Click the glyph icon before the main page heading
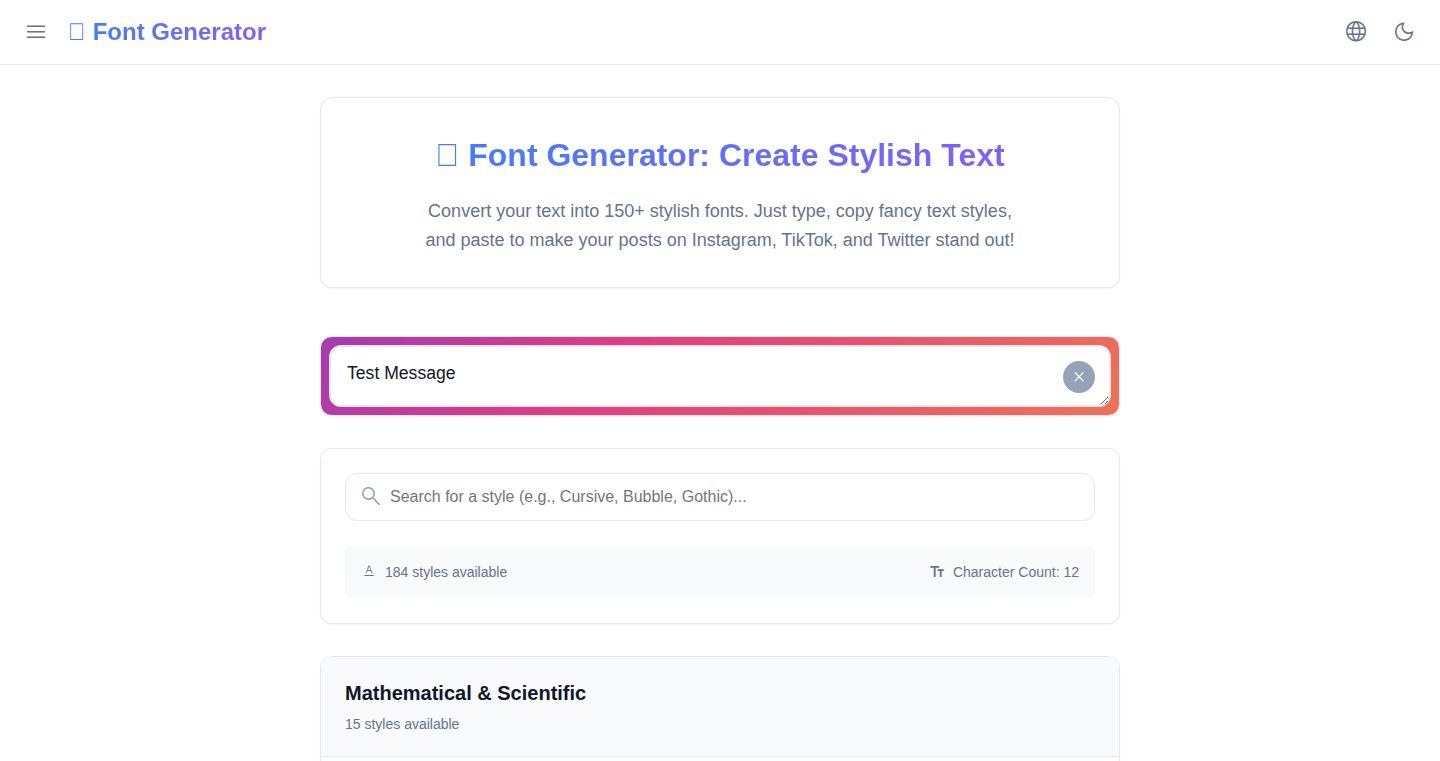This screenshot has height=761, width=1440. pyautogui.click(x=447, y=155)
